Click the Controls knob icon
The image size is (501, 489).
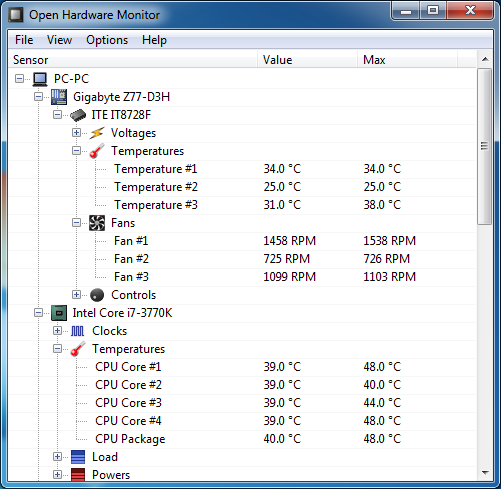tap(97, 295)
